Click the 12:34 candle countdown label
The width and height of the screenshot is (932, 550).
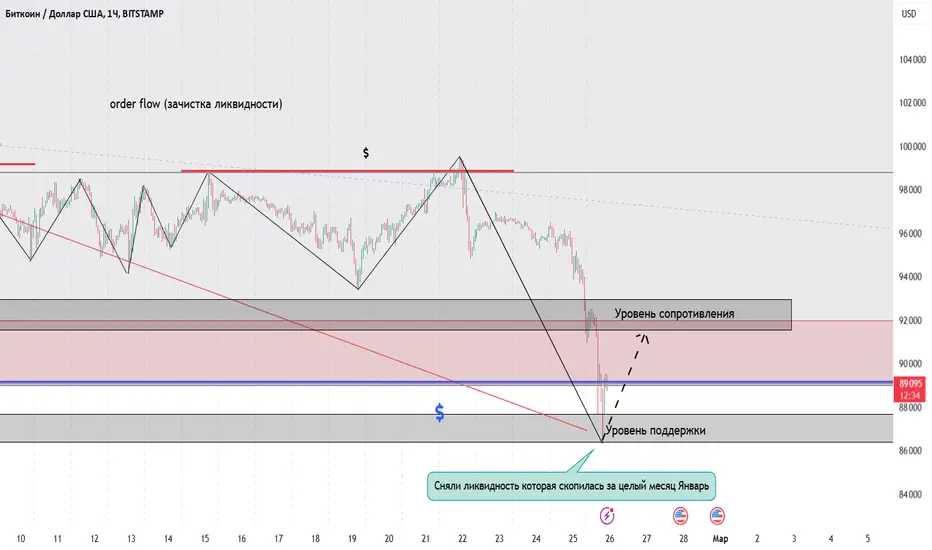pos(909,395)
